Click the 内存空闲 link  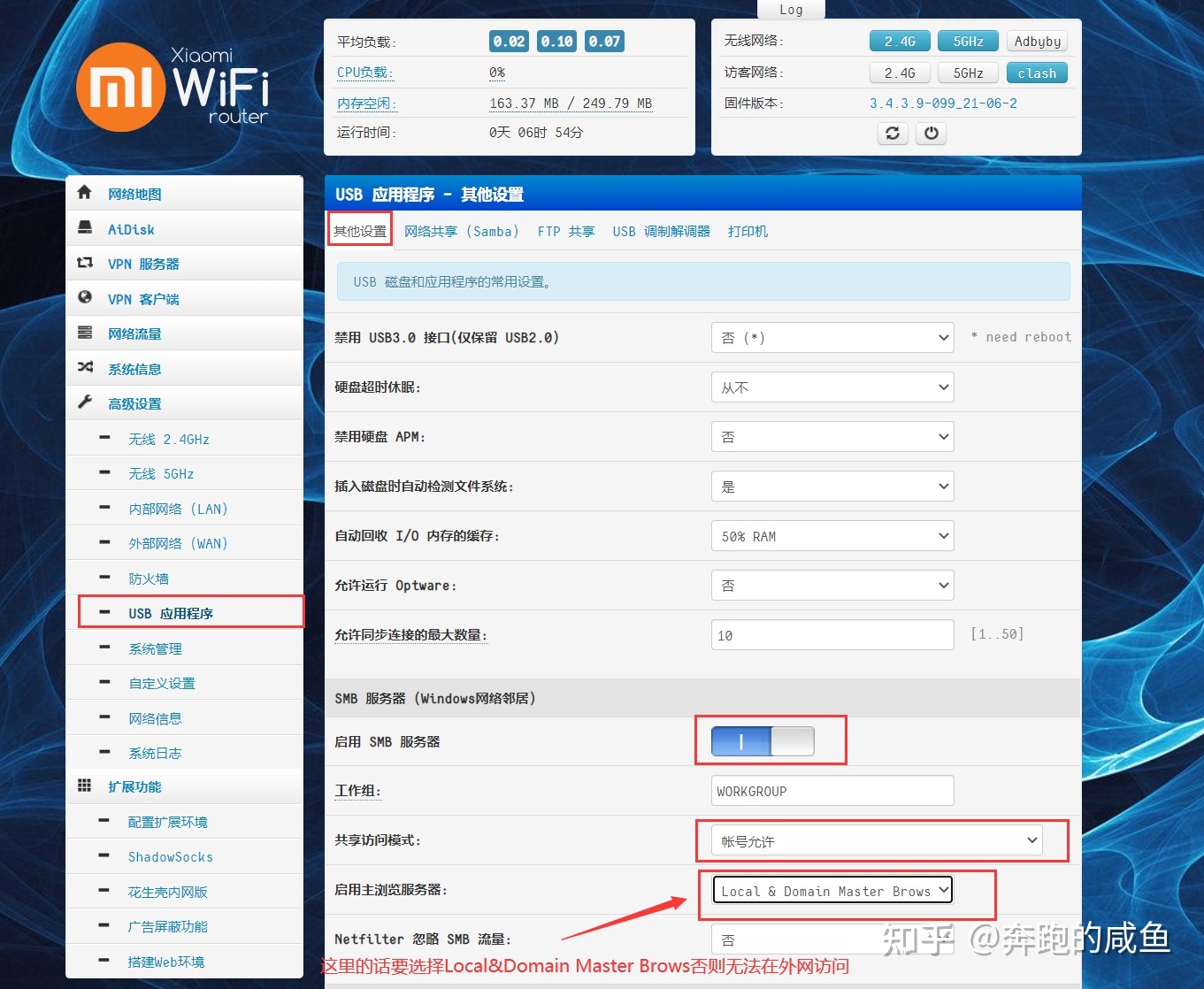(x=366, y=103)
